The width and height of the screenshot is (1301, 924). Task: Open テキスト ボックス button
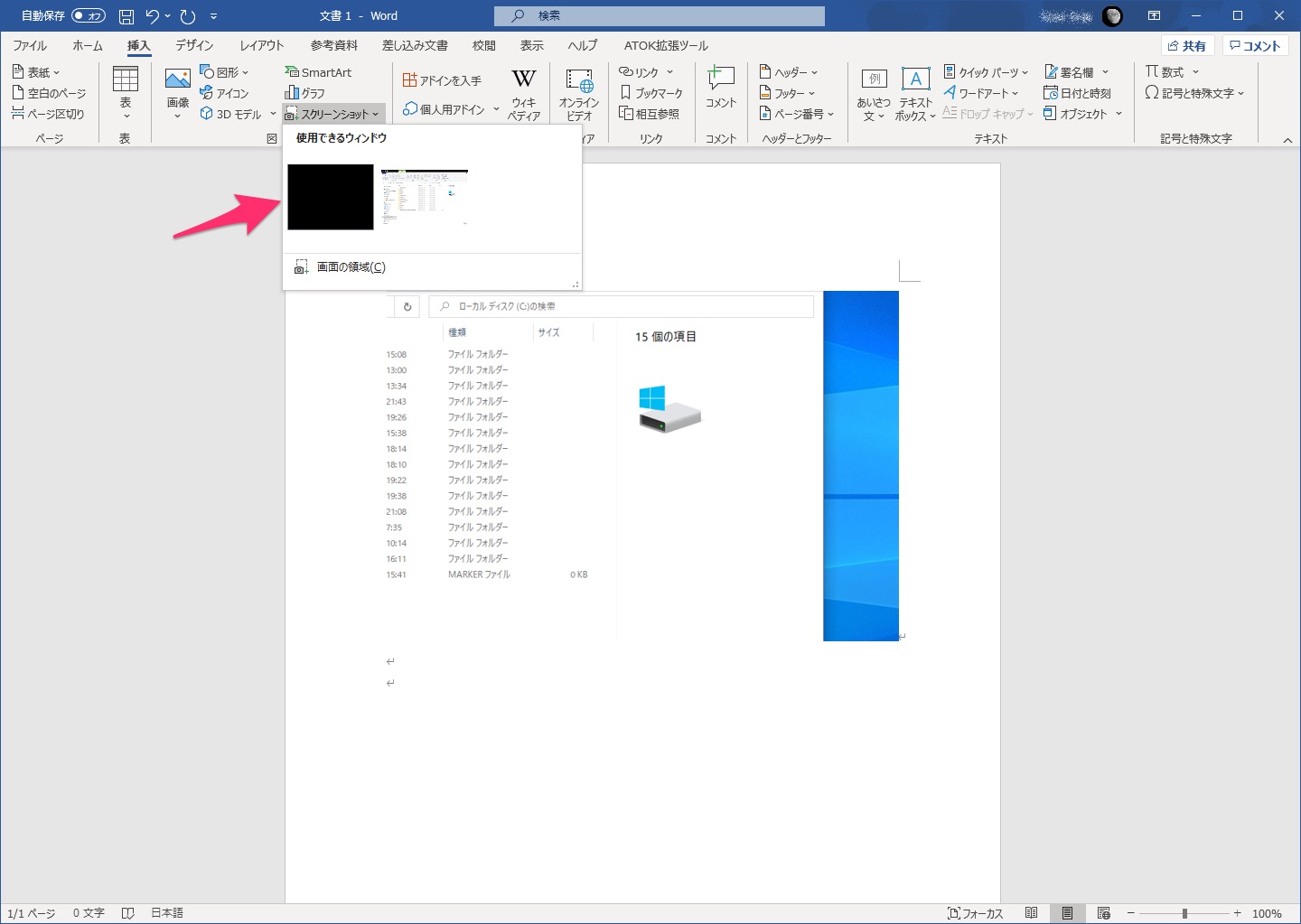click(x=915, y=95)
